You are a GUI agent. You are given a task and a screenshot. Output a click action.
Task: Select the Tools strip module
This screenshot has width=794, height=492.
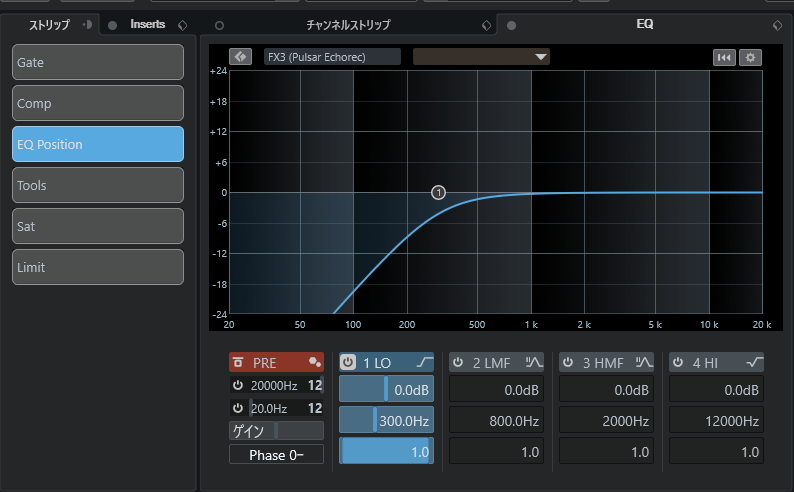pyautogui.click(x=98, y=185)
